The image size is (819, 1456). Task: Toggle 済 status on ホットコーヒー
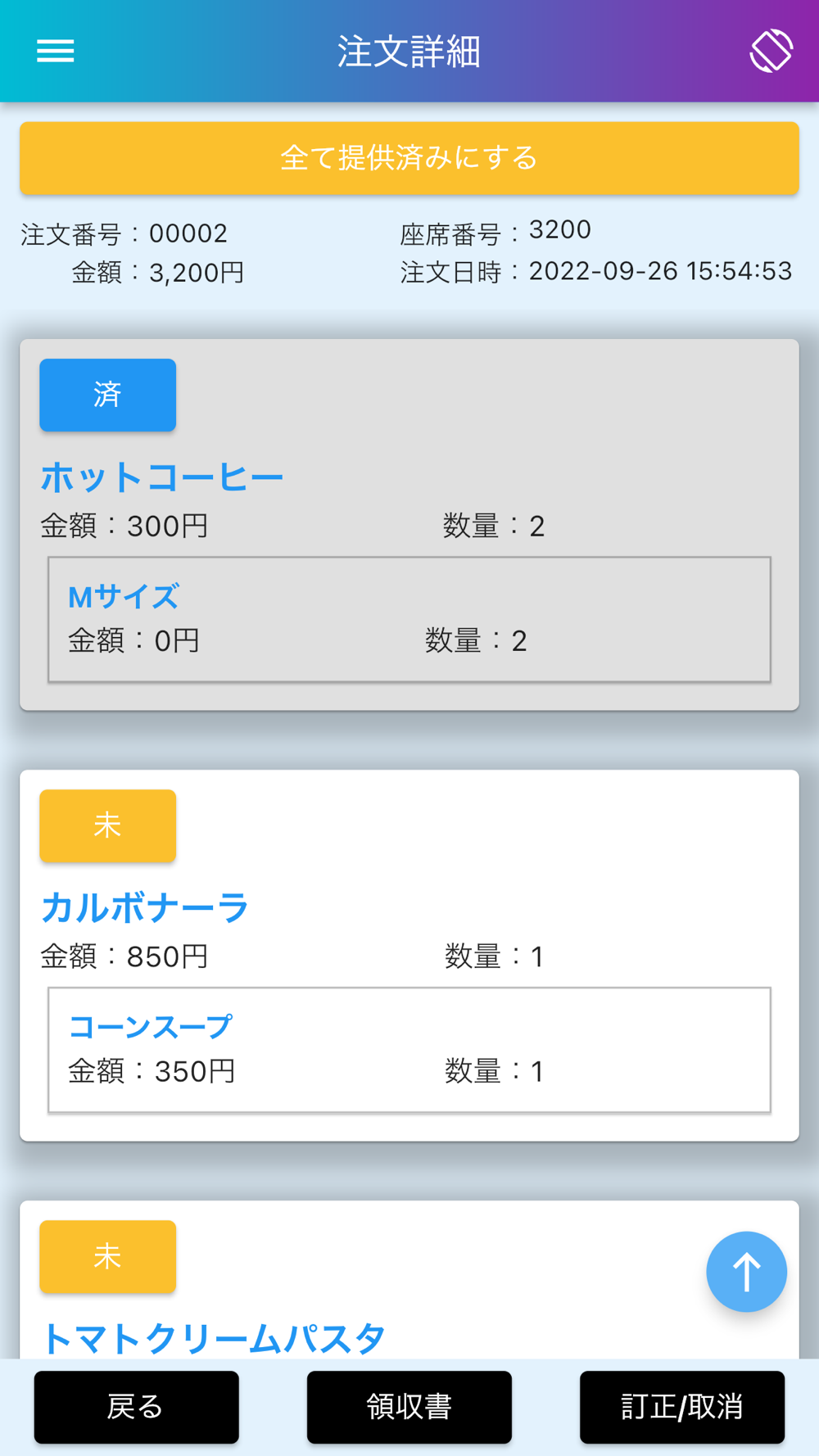coord(108,395)
